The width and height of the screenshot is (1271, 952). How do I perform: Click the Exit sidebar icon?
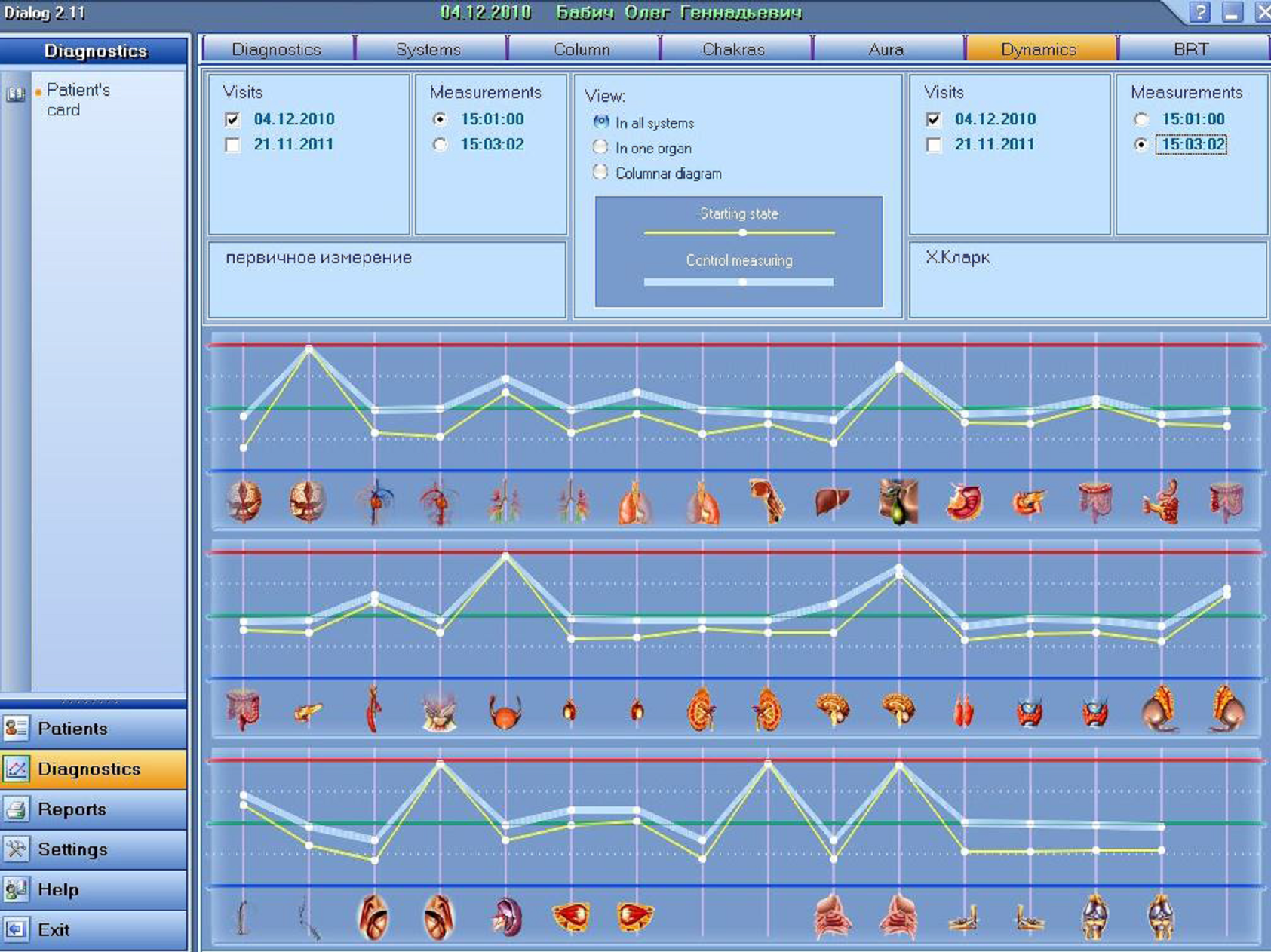click(x=16, y=929)
